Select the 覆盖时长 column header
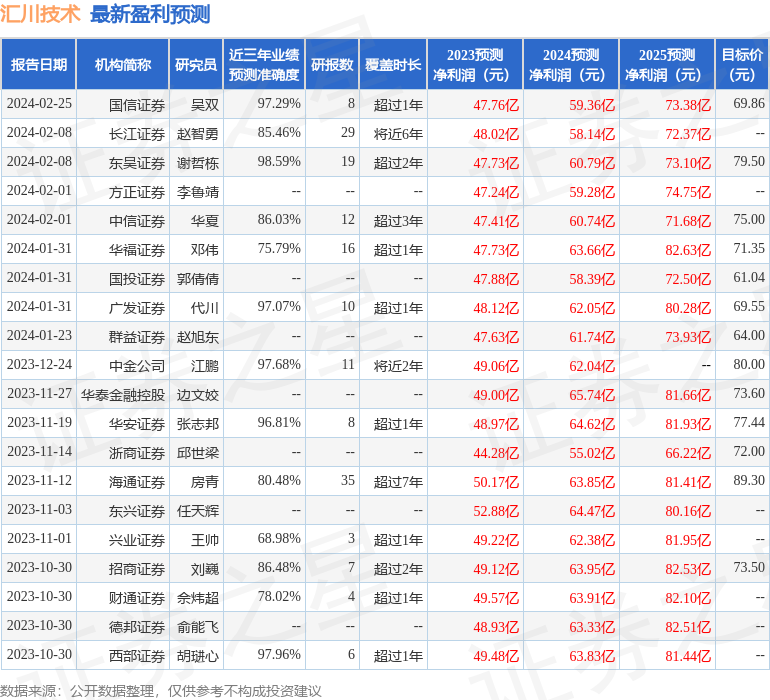This screenshot has width=770, height=700. click(x=393, y=64)
